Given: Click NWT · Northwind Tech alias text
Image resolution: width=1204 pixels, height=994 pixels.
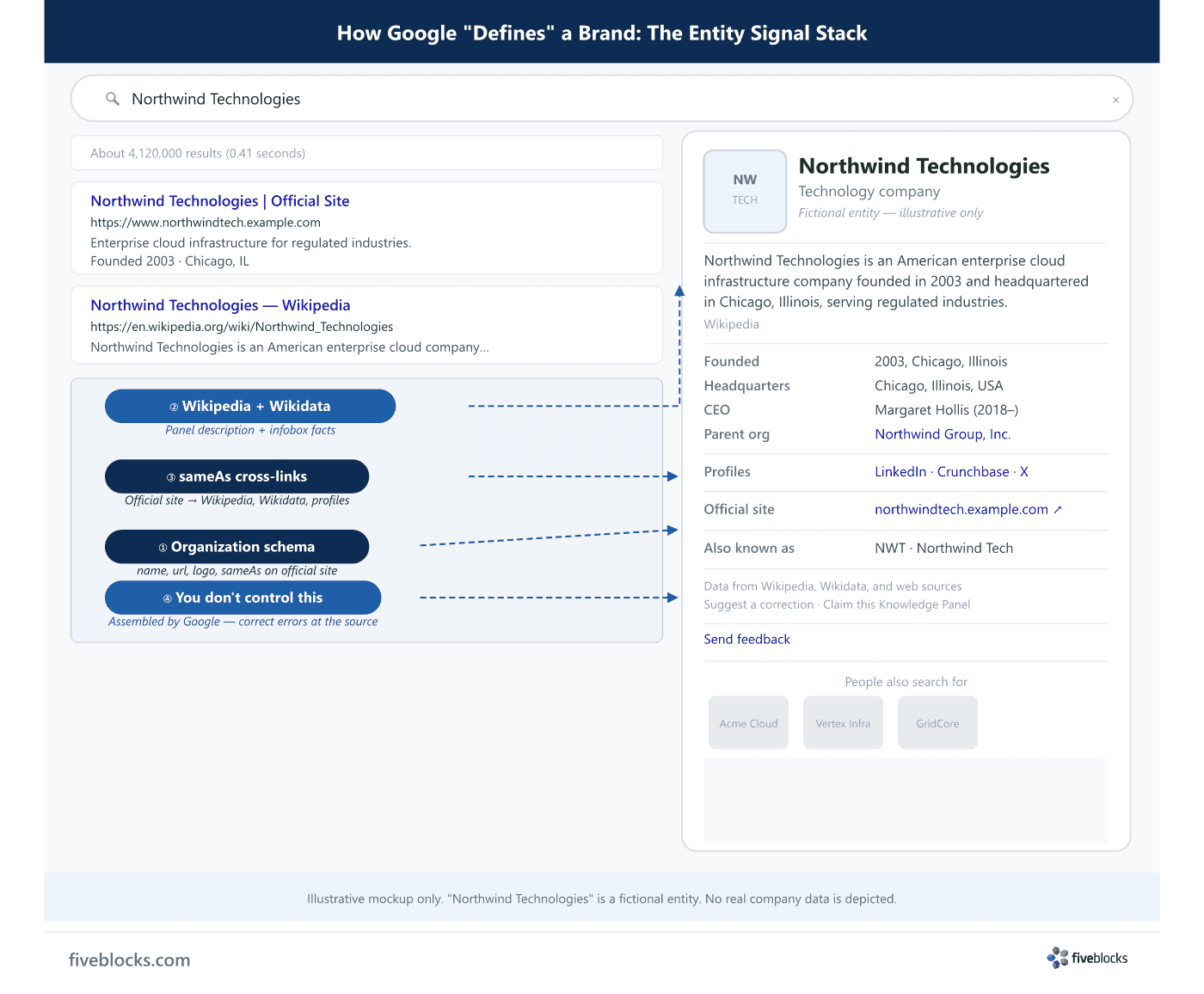Looking at the screenshot, I should 943,549.
